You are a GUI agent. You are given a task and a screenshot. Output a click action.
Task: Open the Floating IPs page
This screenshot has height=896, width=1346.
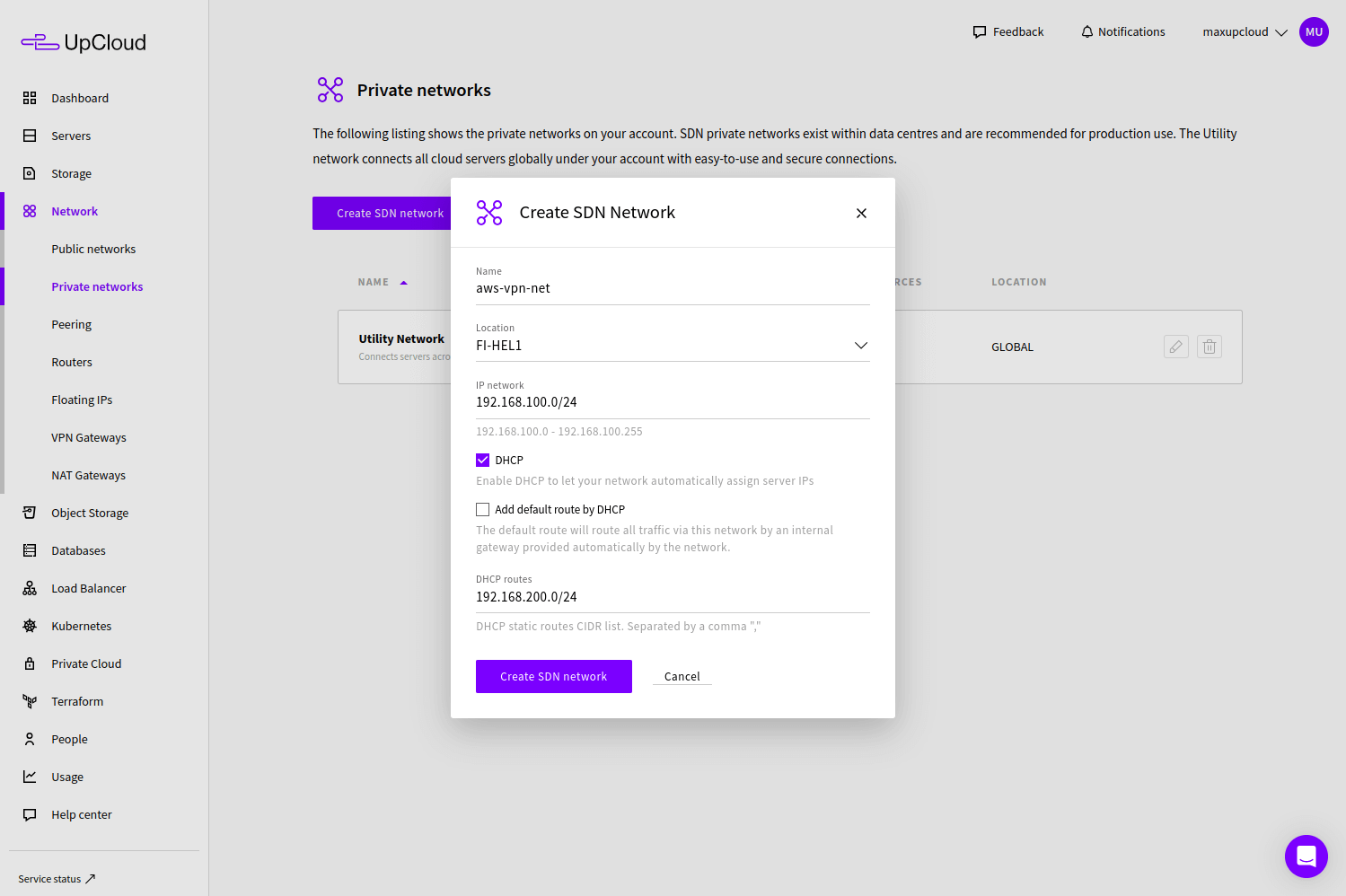[82, 400]
